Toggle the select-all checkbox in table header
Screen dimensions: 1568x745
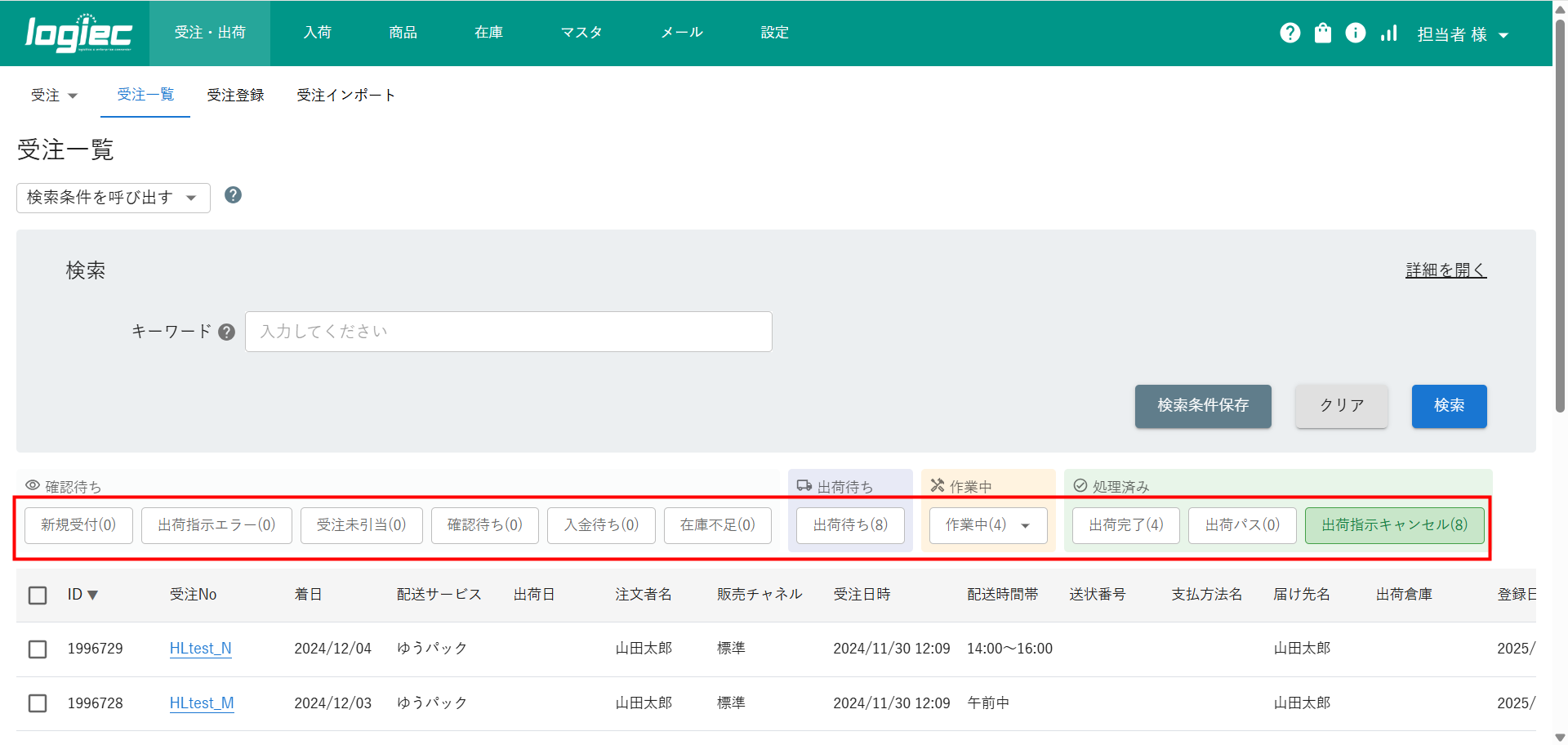[38, 595]
